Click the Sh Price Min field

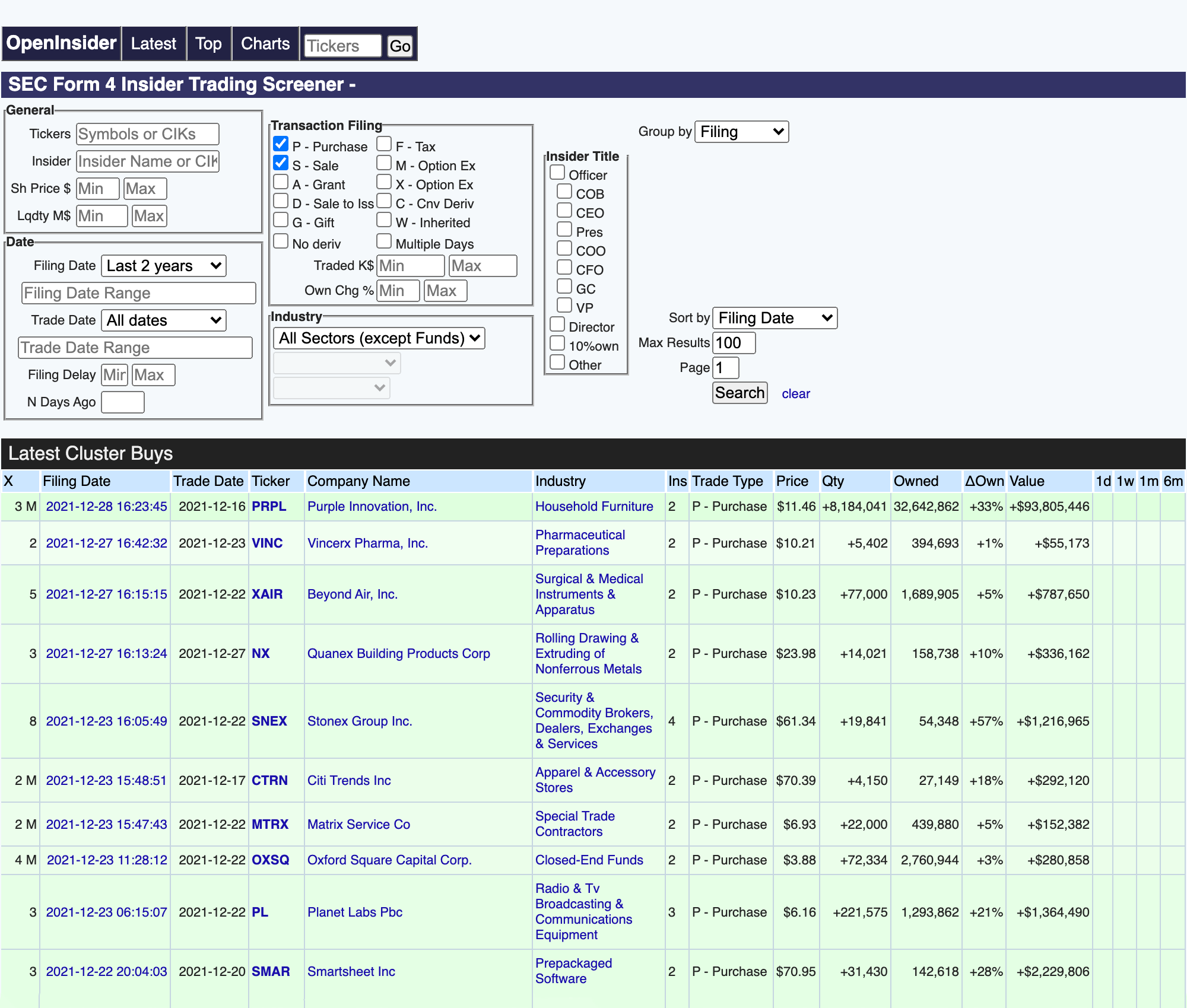[x=98, y=189]
